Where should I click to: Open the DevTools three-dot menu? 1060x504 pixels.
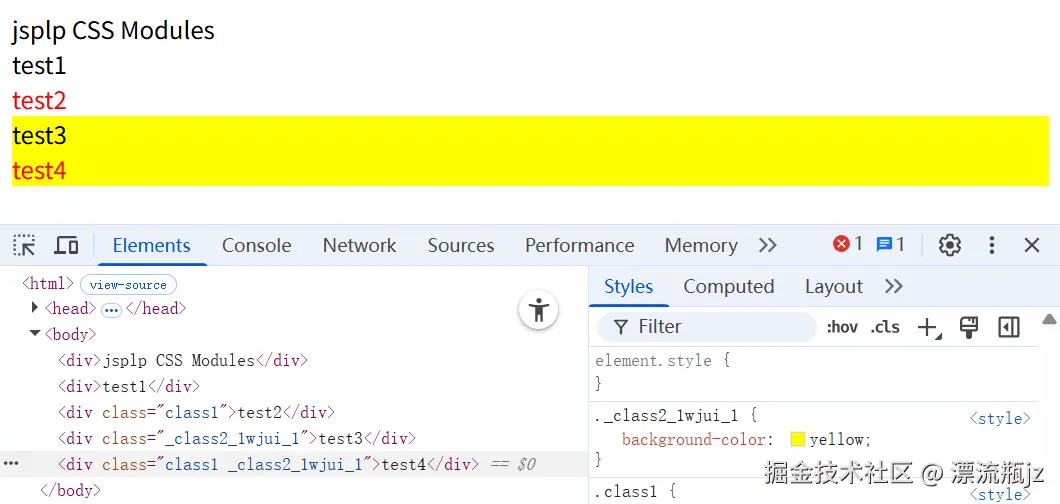(991, 245)
